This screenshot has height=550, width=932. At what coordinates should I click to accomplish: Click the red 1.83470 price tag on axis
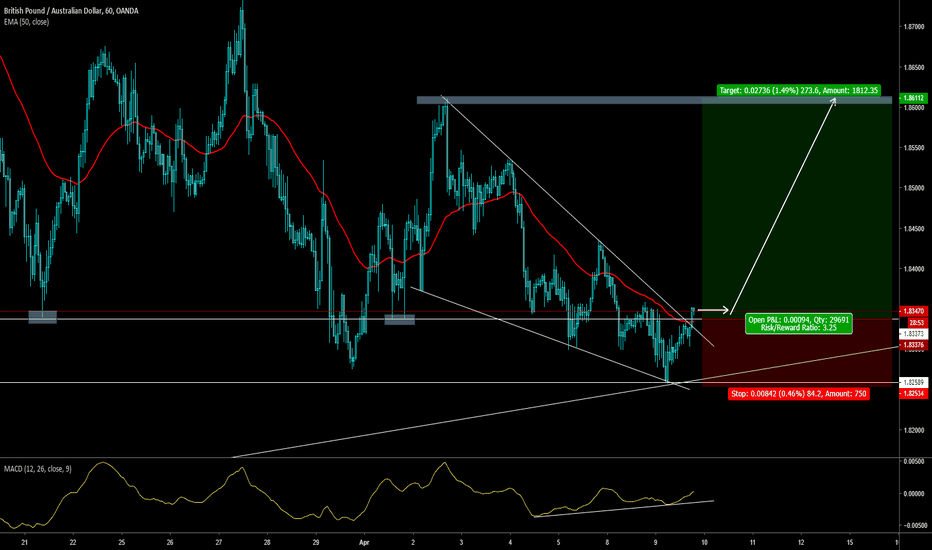pos(913,311)
